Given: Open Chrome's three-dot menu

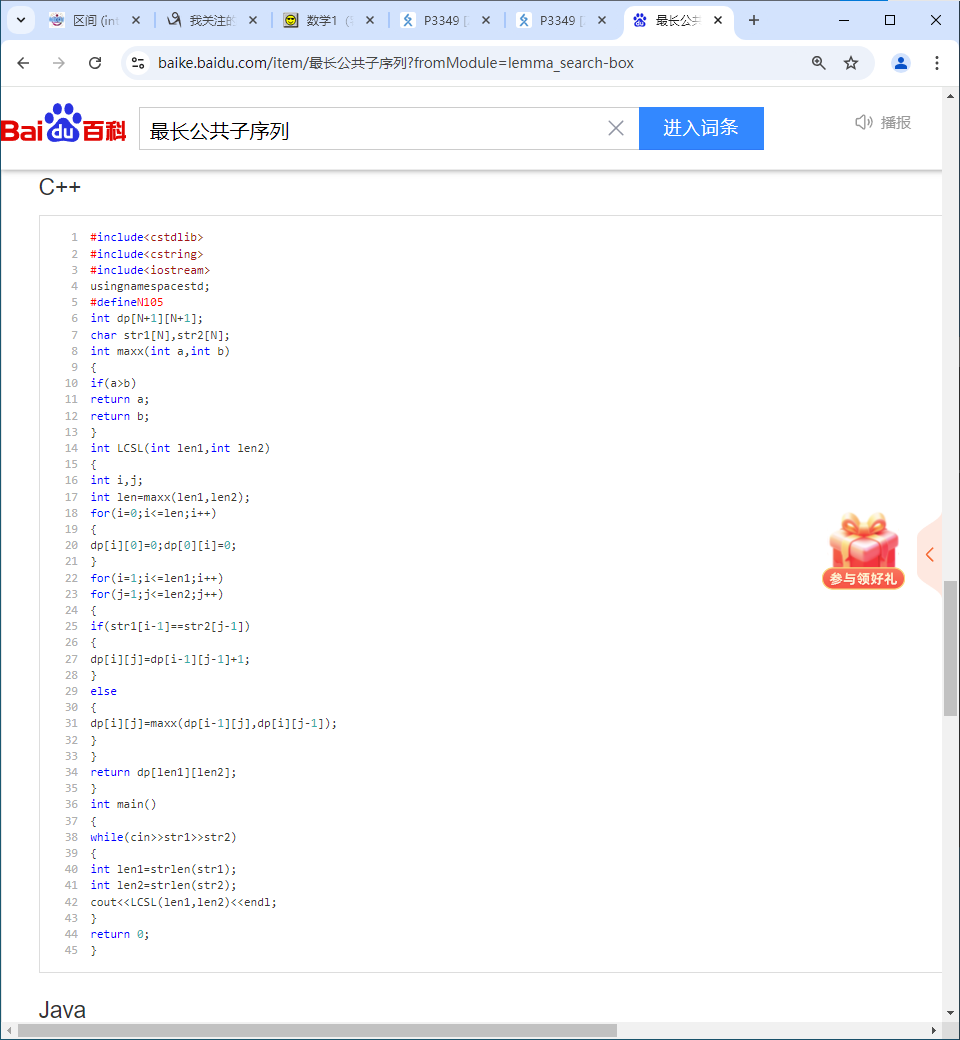Looking at the screenshot, I should click(937, 62).
